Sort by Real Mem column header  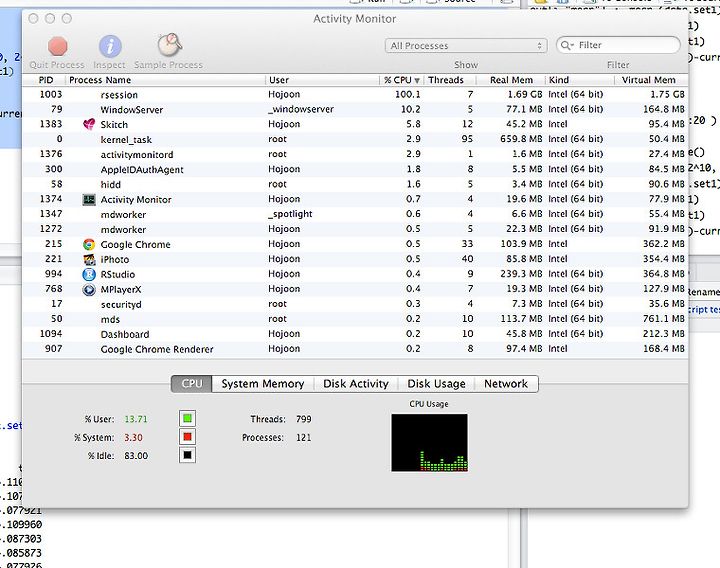coord(511,80)
